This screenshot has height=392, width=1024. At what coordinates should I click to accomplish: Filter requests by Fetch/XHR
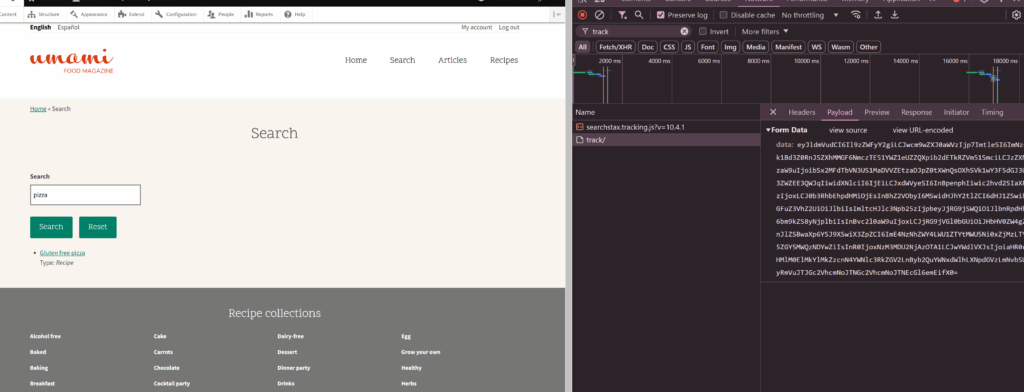point(616,47)
